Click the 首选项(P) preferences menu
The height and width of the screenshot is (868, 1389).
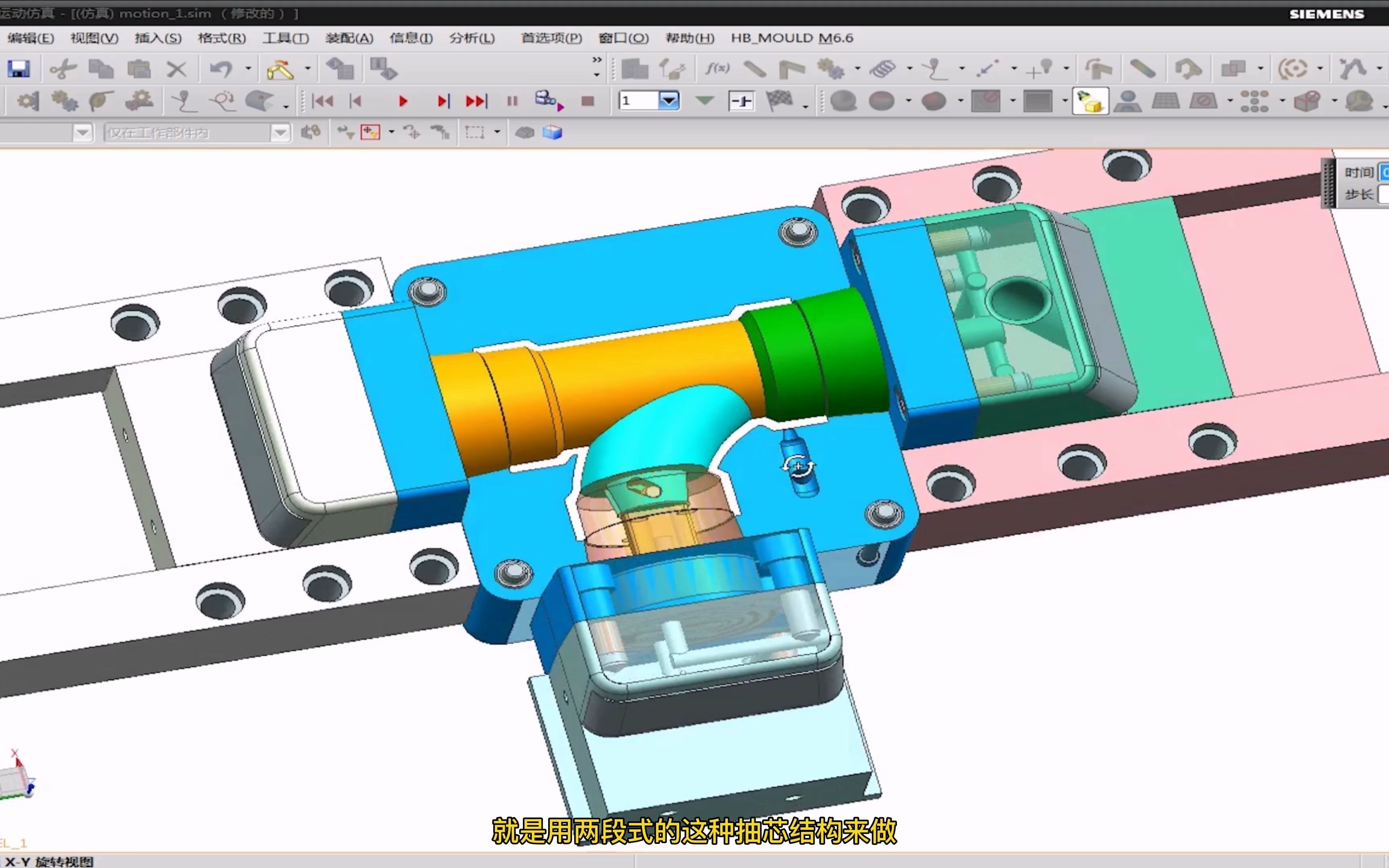coord(551,38)
